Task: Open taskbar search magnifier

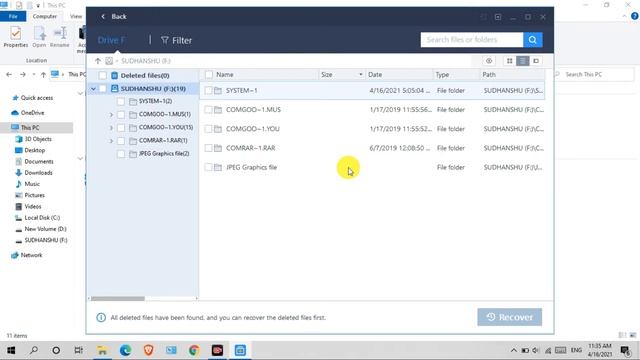Action: click(34, 350)
